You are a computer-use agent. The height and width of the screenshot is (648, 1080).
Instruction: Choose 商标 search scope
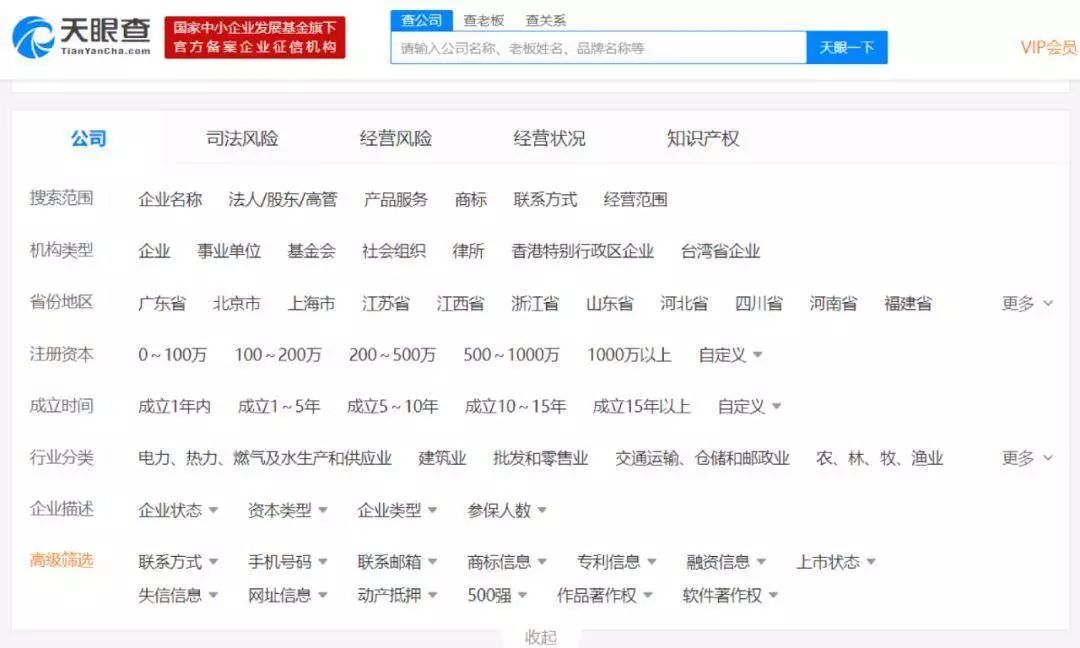click(x=471, y=200)
